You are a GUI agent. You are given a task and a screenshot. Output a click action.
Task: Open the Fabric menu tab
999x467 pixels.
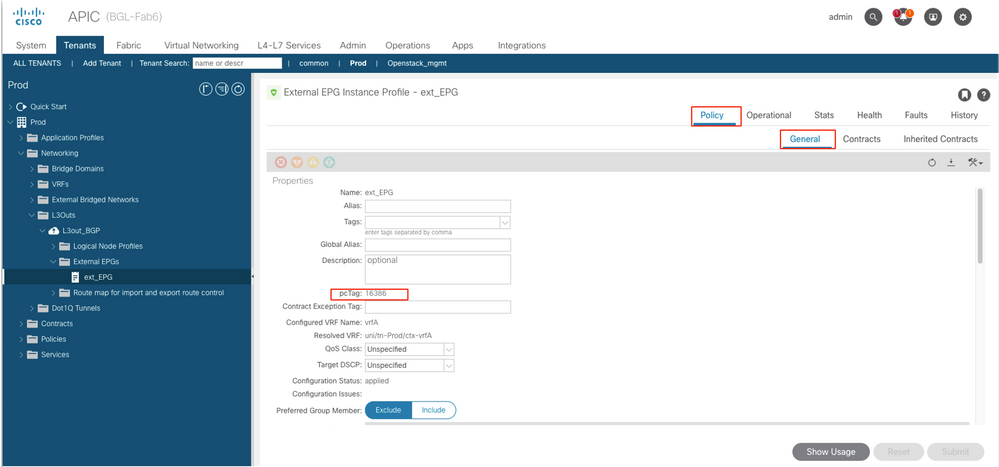click(x=129, y=45)
